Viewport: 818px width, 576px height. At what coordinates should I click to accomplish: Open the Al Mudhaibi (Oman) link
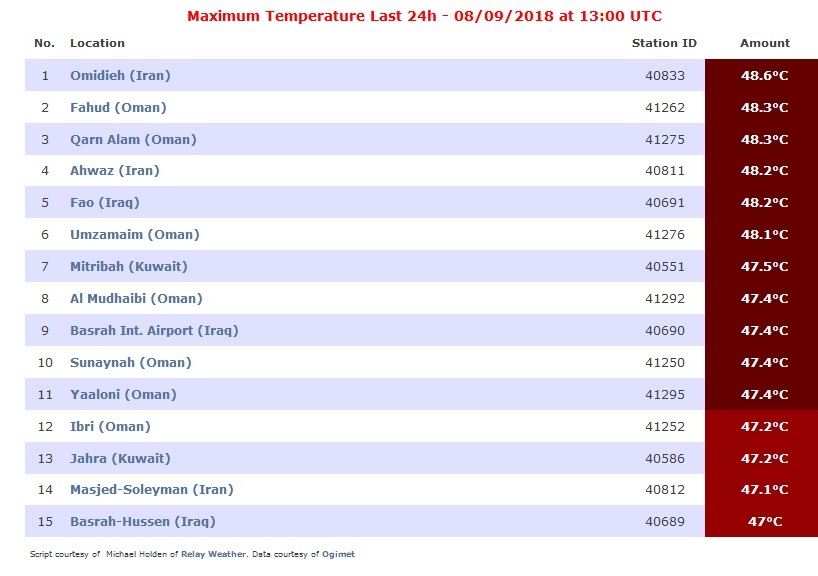[x=136, y=298]
